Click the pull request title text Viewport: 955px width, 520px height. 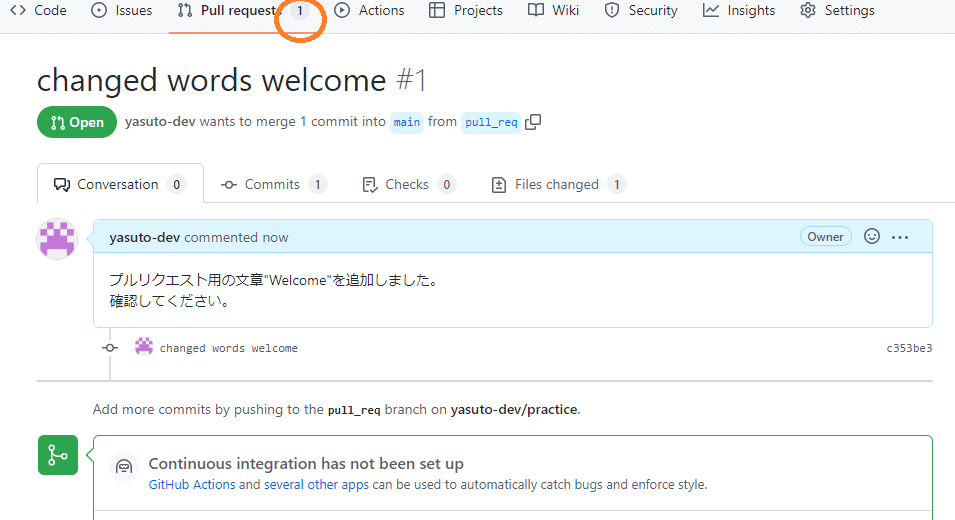(x=211, y=80)
